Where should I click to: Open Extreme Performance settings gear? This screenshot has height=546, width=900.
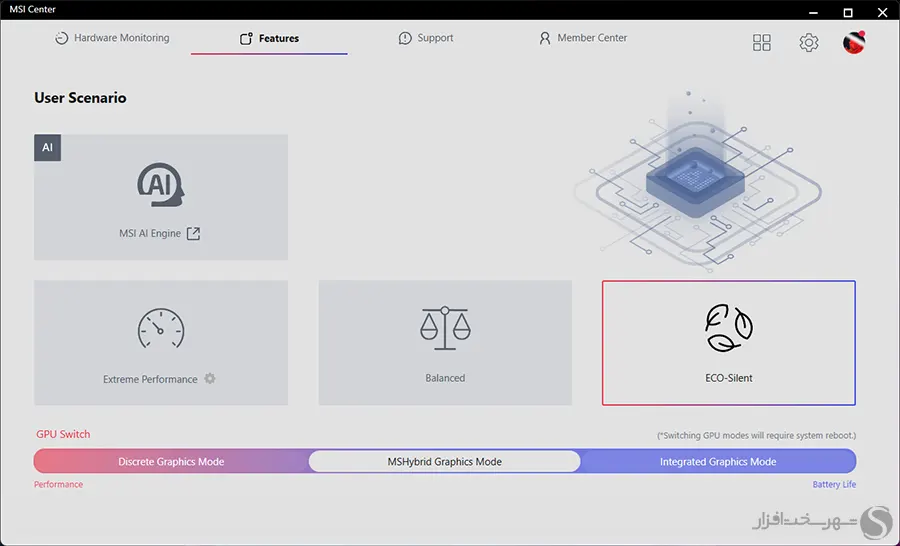(x=210, y=379)
